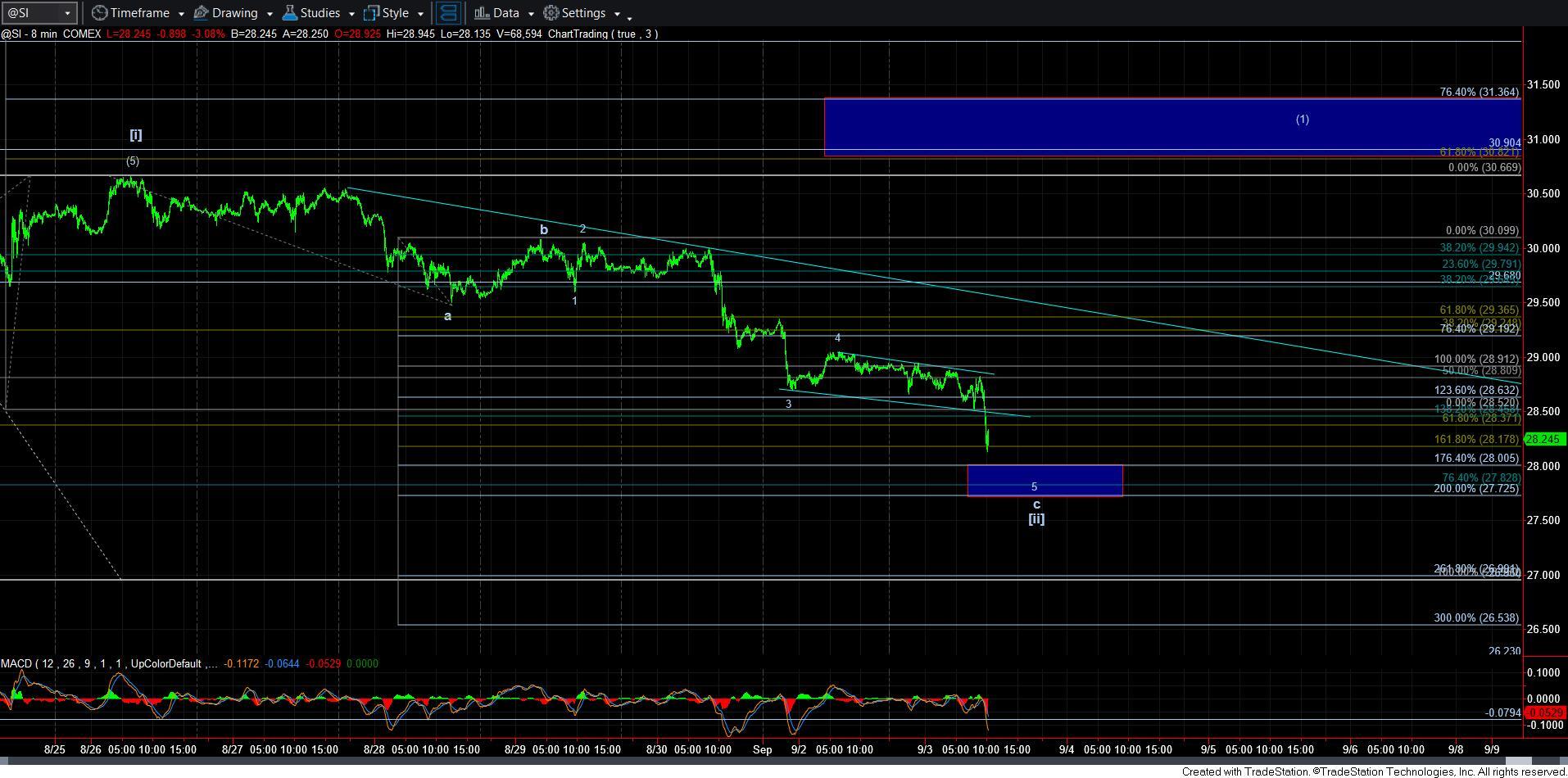The image size is (1568, 778).
Task: Select the red MACD value tag -0.0529
Action: point(1544,712)
